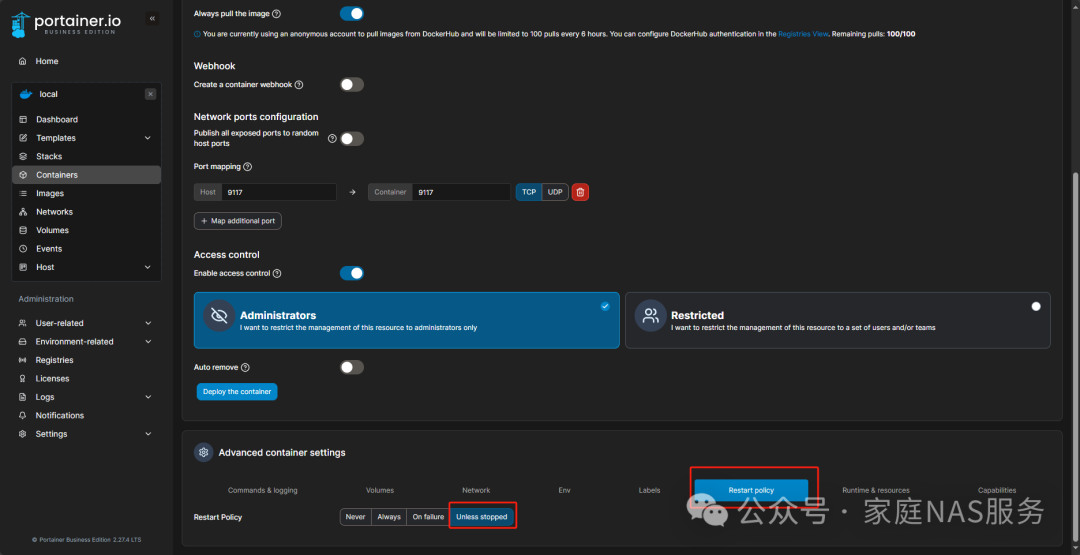Open the Restart policy tab
The image size is (1080, 555).
tap(751, 490)
